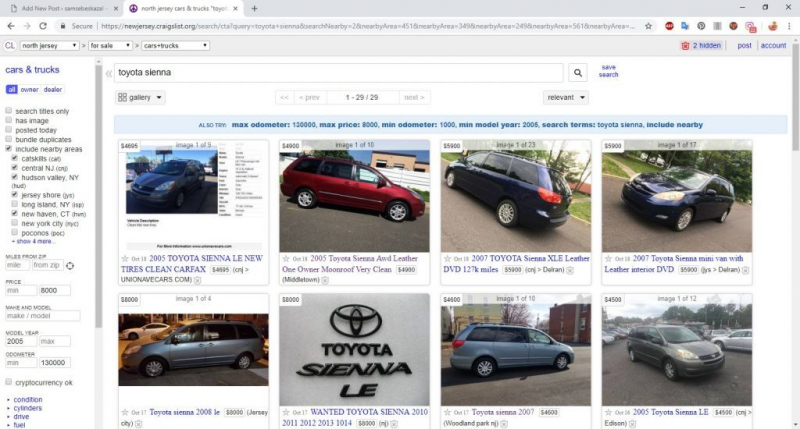Click the CL peace logo home icon

coord(9,46)
